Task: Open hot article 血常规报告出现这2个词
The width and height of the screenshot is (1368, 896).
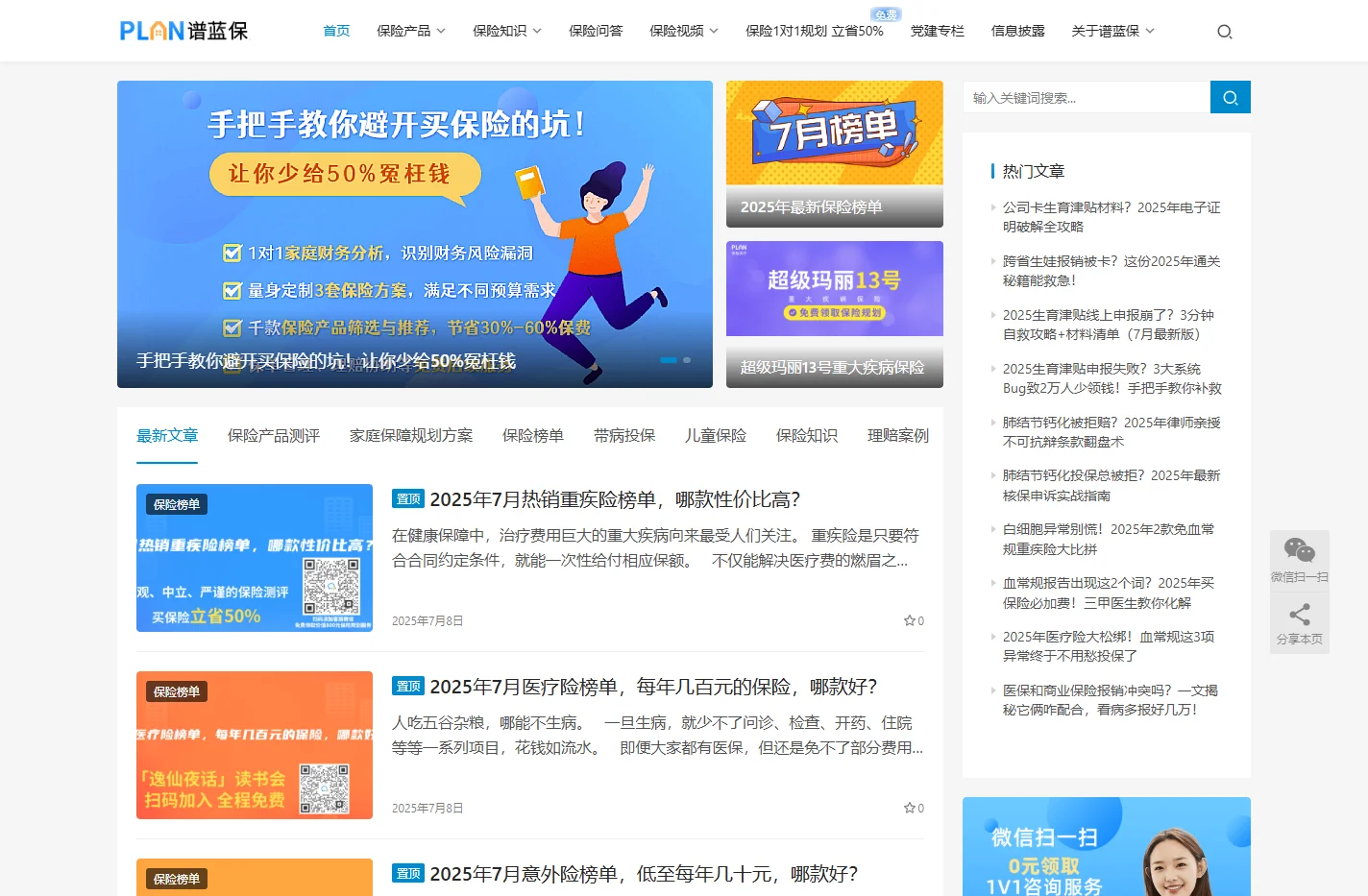Action: pos(1109,593)
